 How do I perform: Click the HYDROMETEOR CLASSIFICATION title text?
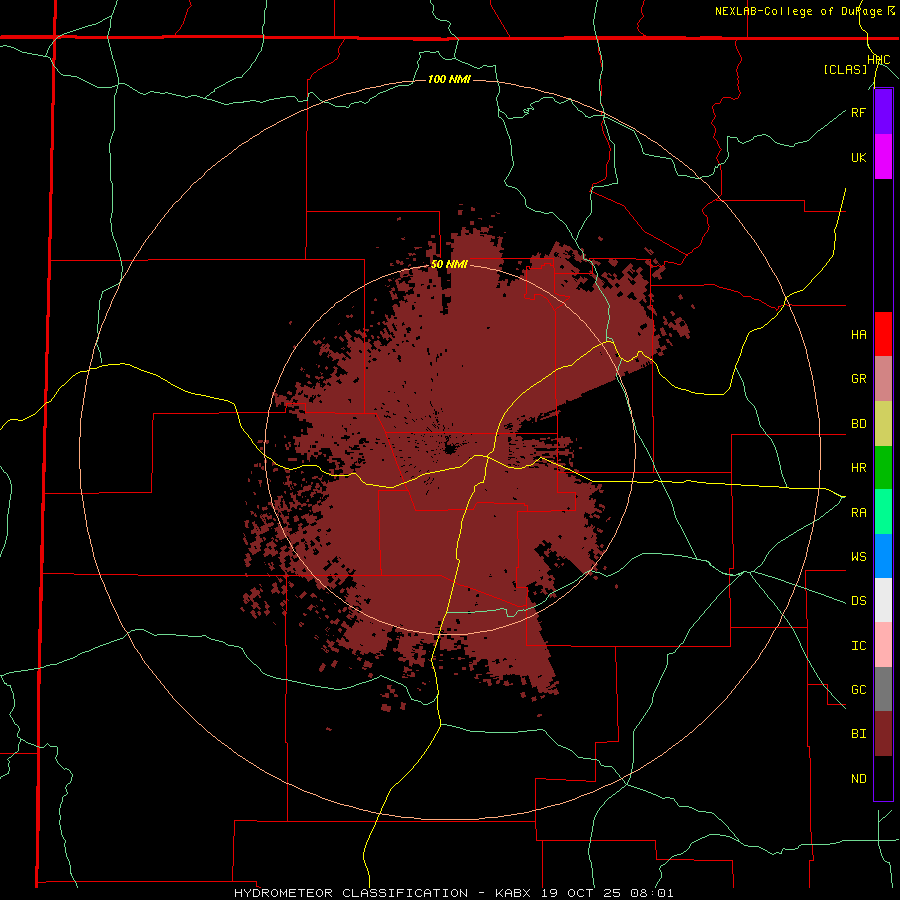[351, 893]
